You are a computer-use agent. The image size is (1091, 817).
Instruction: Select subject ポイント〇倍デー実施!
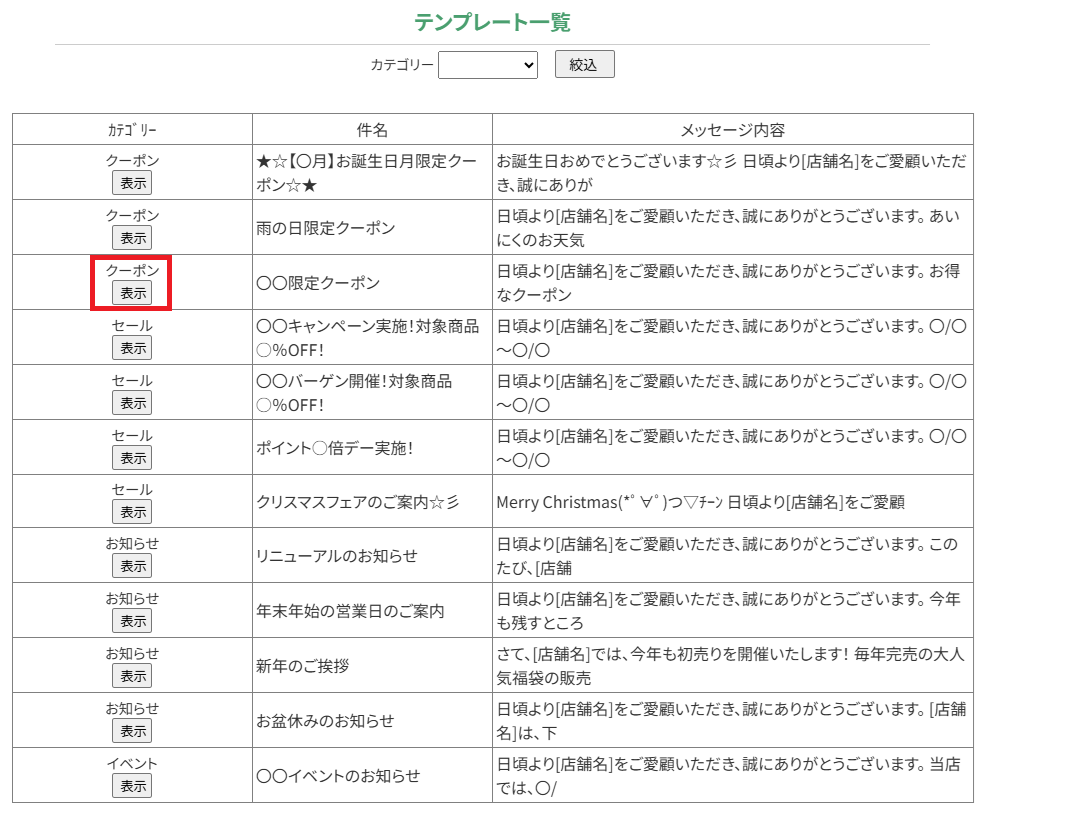335,448
